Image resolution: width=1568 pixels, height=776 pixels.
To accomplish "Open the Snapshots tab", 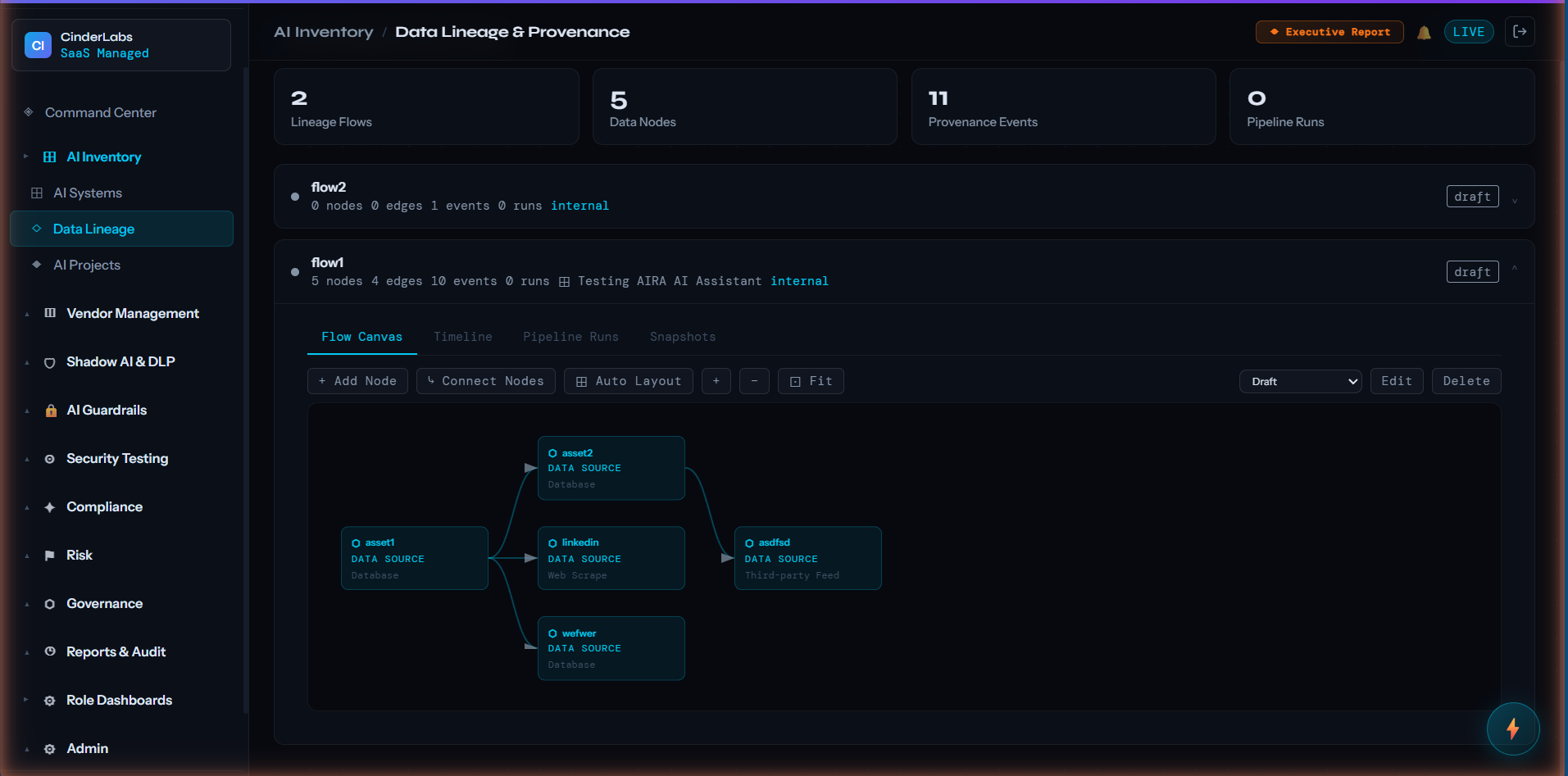I will (683, 337).
